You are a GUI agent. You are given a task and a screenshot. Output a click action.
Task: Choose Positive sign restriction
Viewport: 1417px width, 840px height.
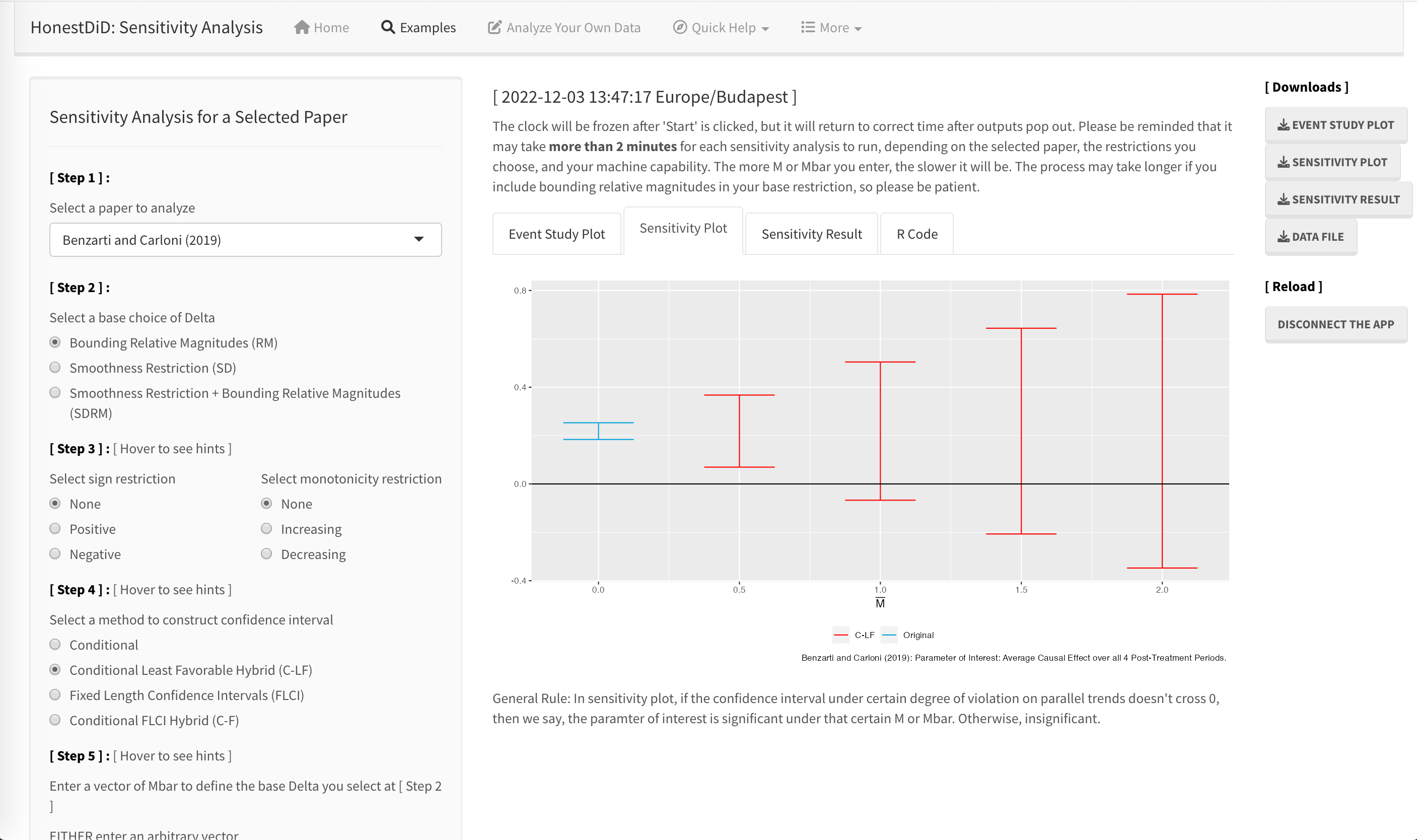click(x=55, y=528)
